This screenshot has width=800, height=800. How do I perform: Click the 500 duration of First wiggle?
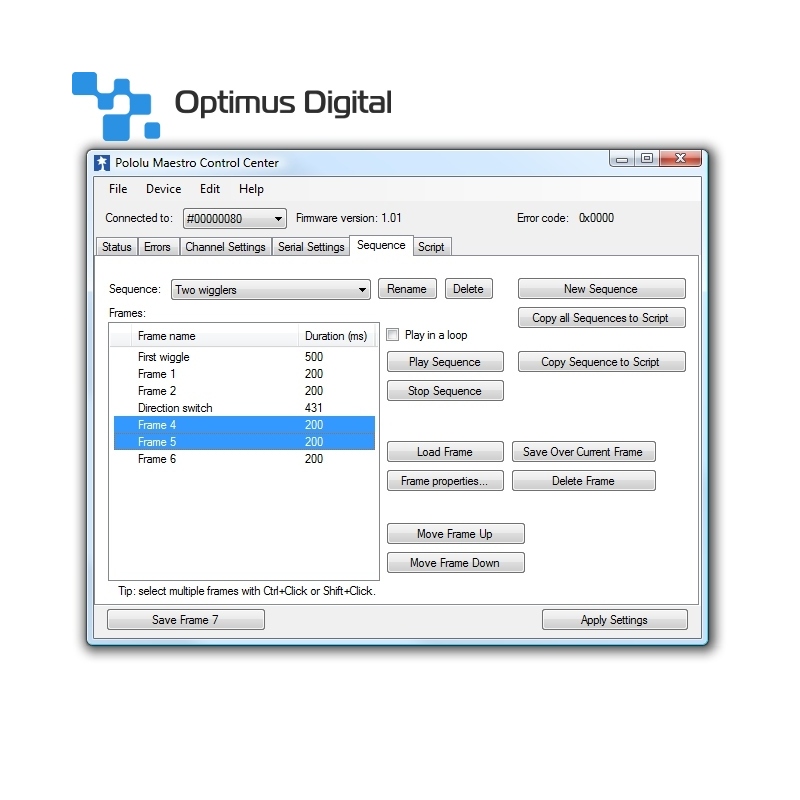coord(314,357)
